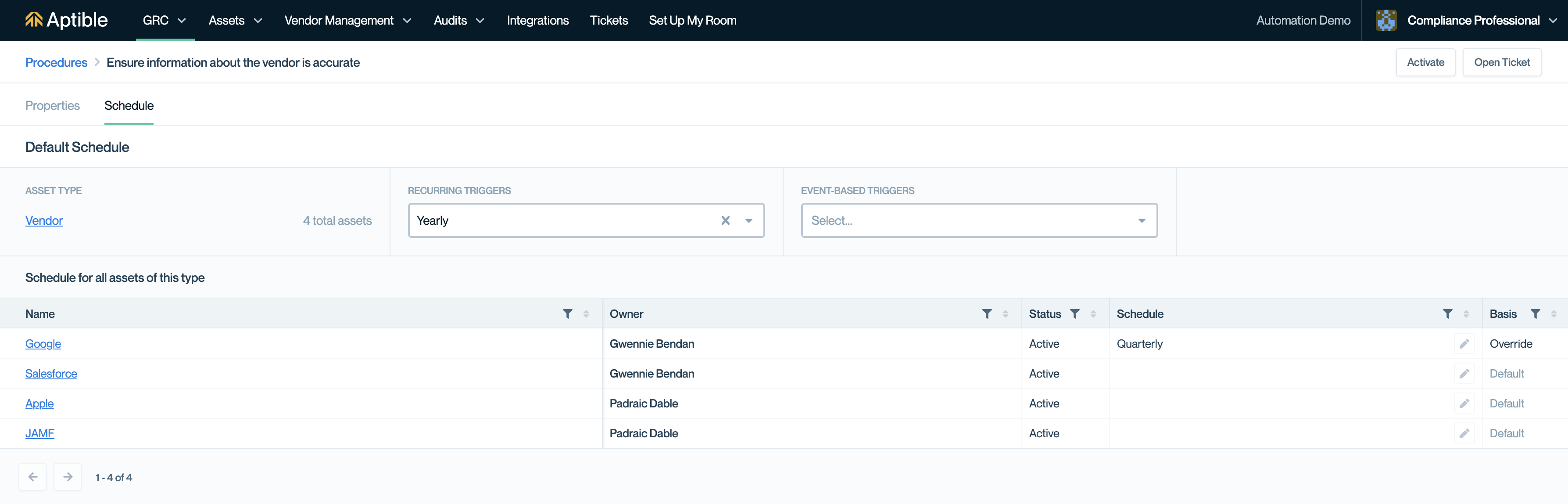This screenshot has width=1568, height=504.
Task: Click the Owner column filter icon
Action: tap(987, 314)
